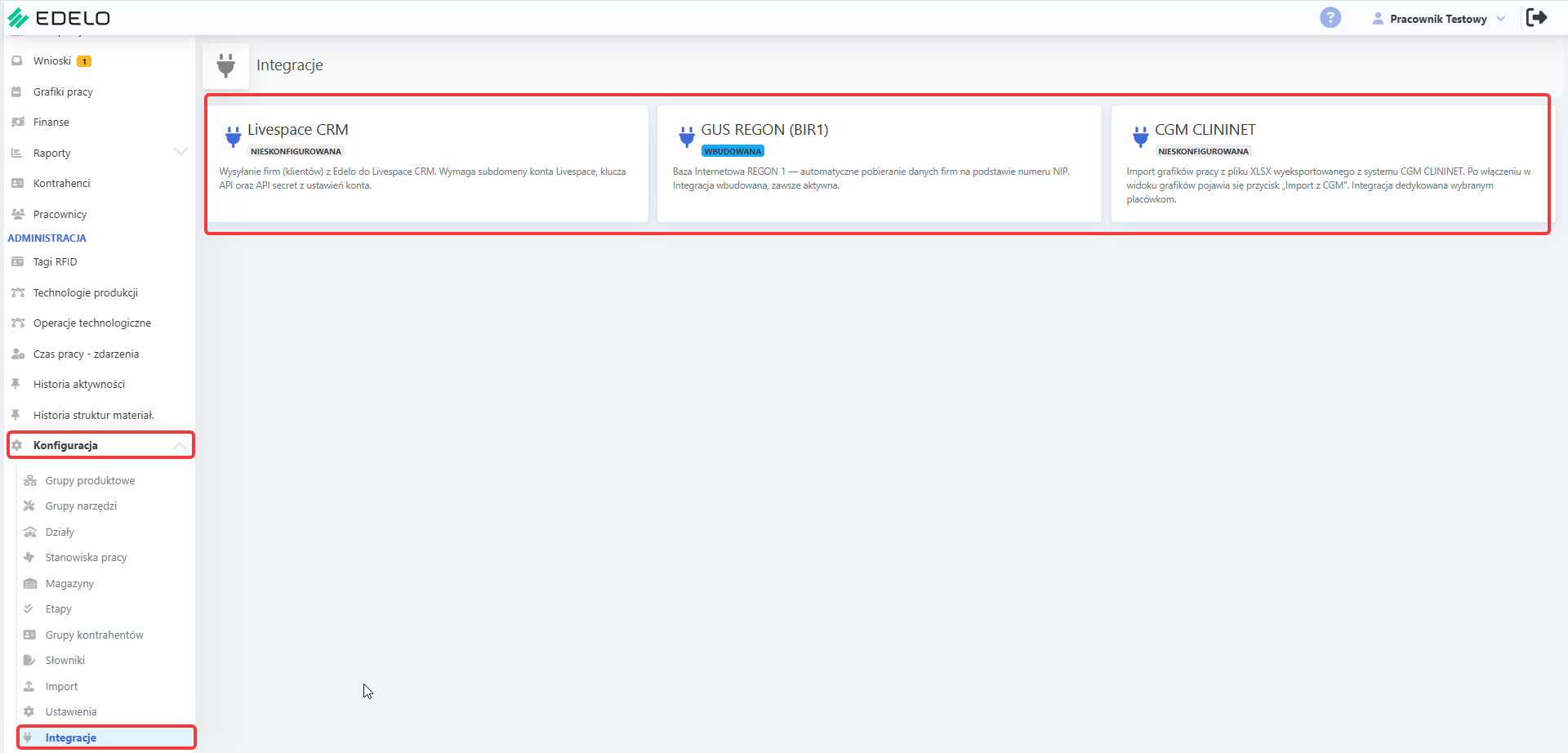Click the WBUDOWANA status badge

[x=733, y=151]
